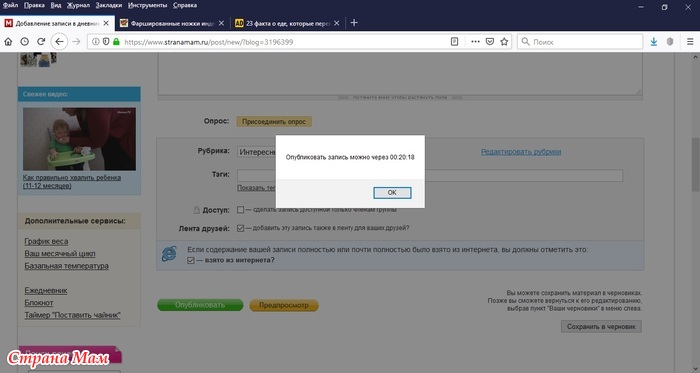Click 'Редактировать рубрики' link
This screenshot has height=373, width=700.
click(521, 152)
